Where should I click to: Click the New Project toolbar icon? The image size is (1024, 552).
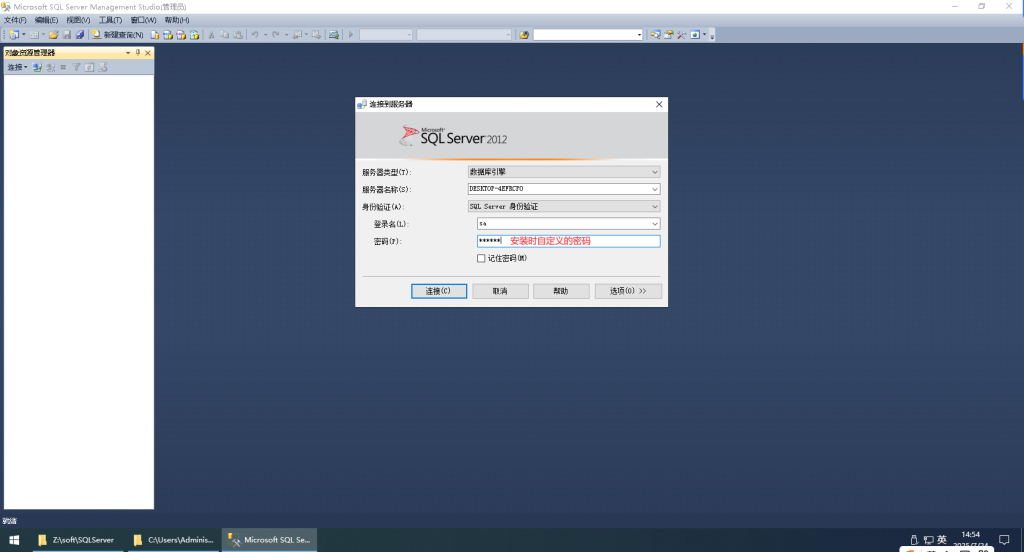tap(14, 35)
